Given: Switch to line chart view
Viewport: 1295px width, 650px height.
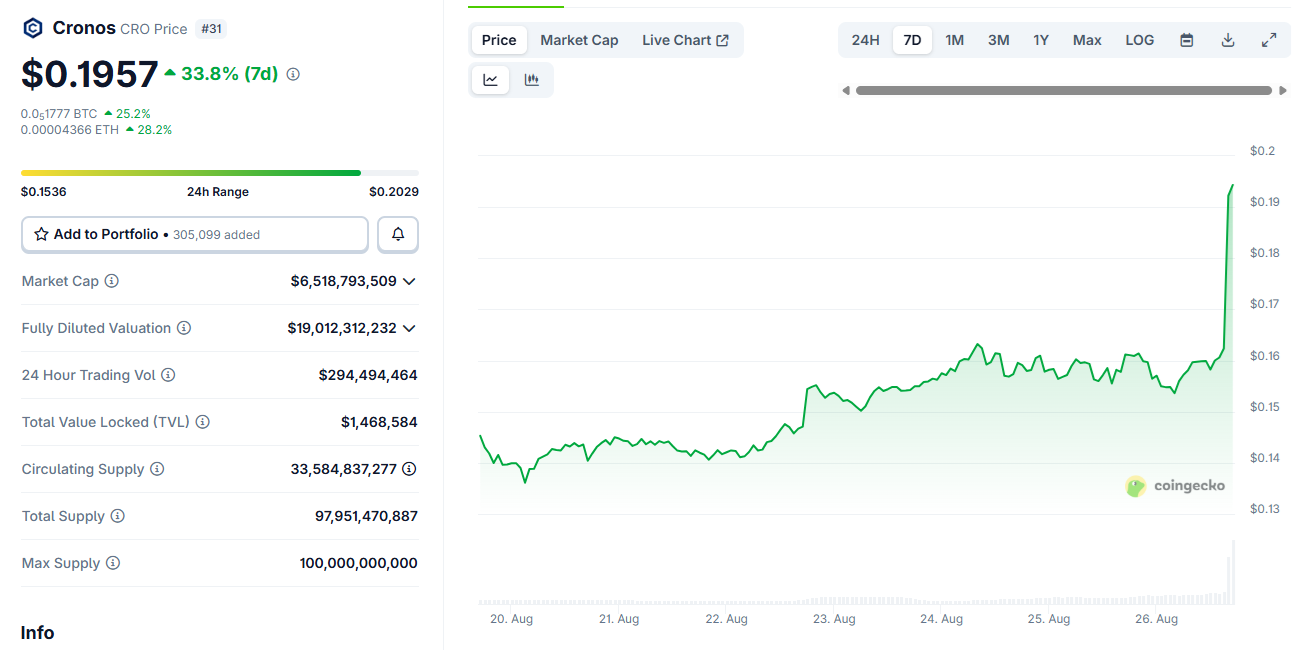Looking at the screenshot, I should tap(491, 80).
